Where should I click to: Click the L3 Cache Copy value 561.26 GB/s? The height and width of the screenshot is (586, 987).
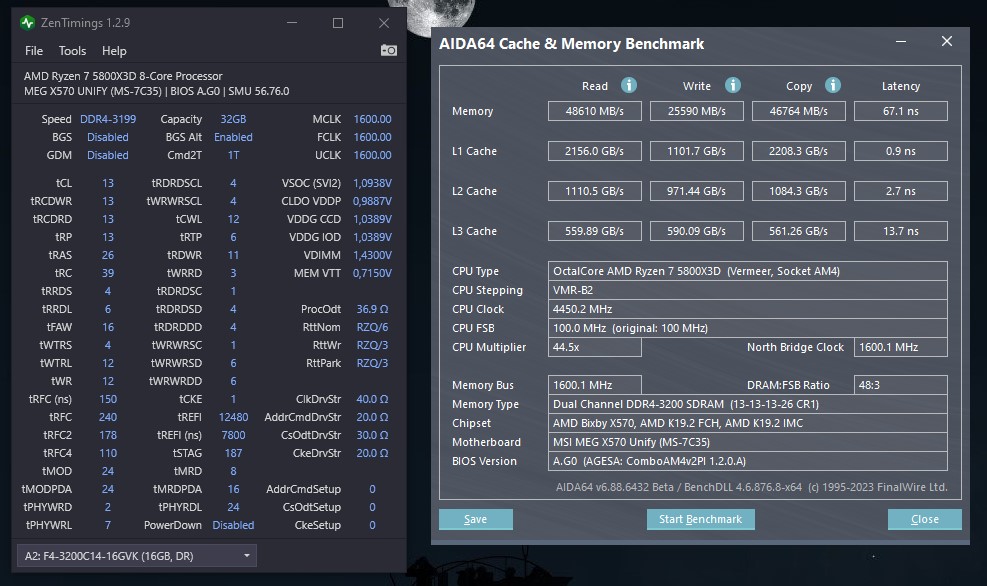pyautogui.click(x=799, y=231)
